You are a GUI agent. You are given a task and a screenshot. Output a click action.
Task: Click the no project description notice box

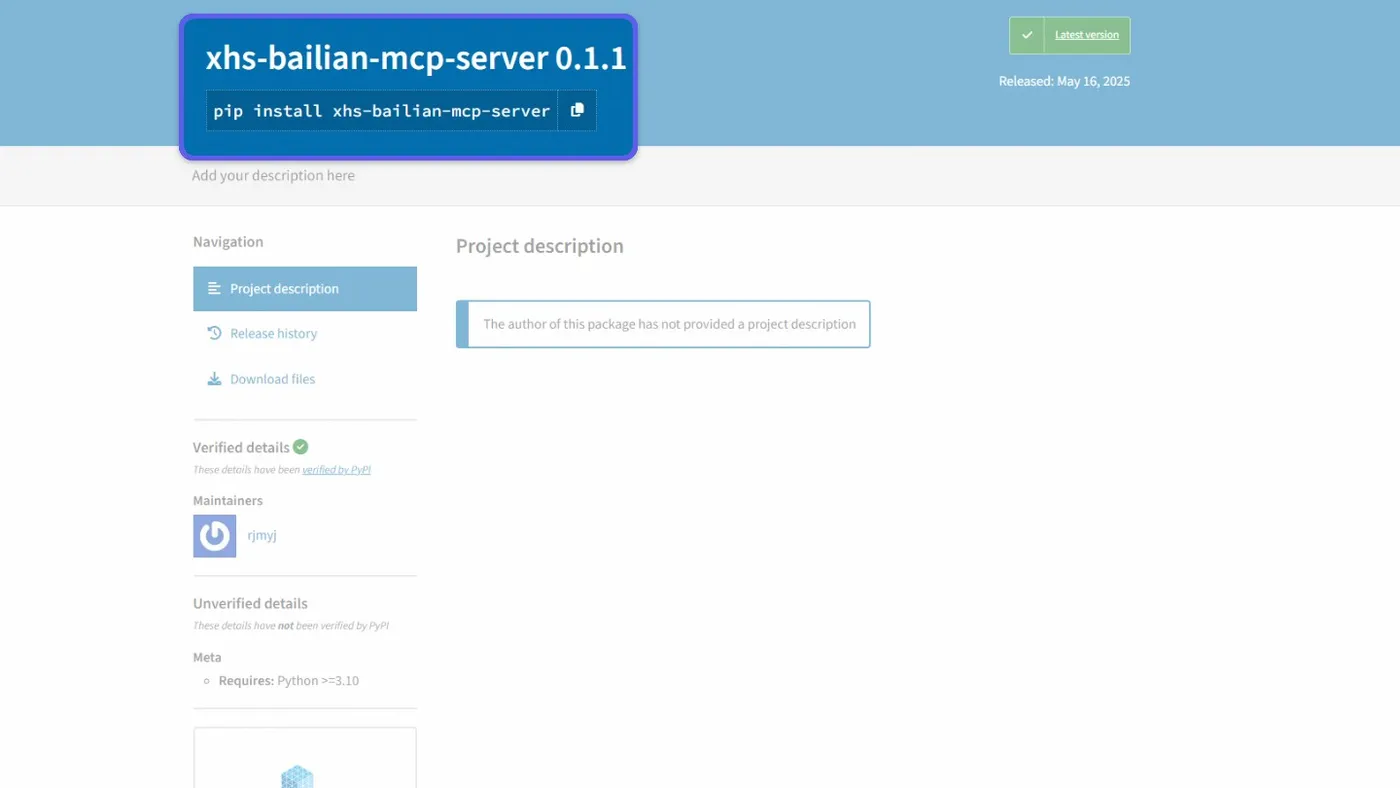tap(663, 324)
